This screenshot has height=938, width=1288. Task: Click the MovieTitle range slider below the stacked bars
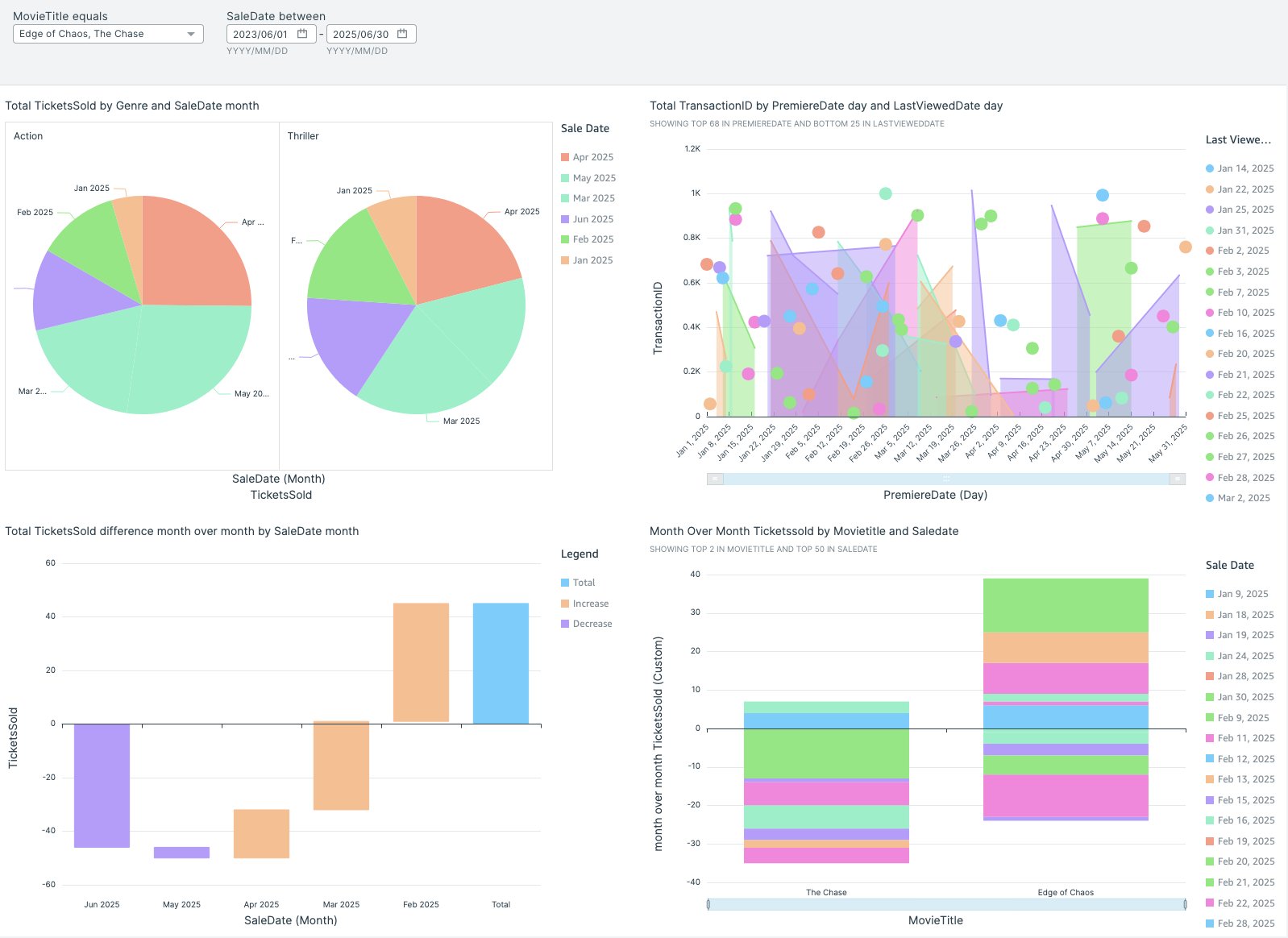(946, 904)
